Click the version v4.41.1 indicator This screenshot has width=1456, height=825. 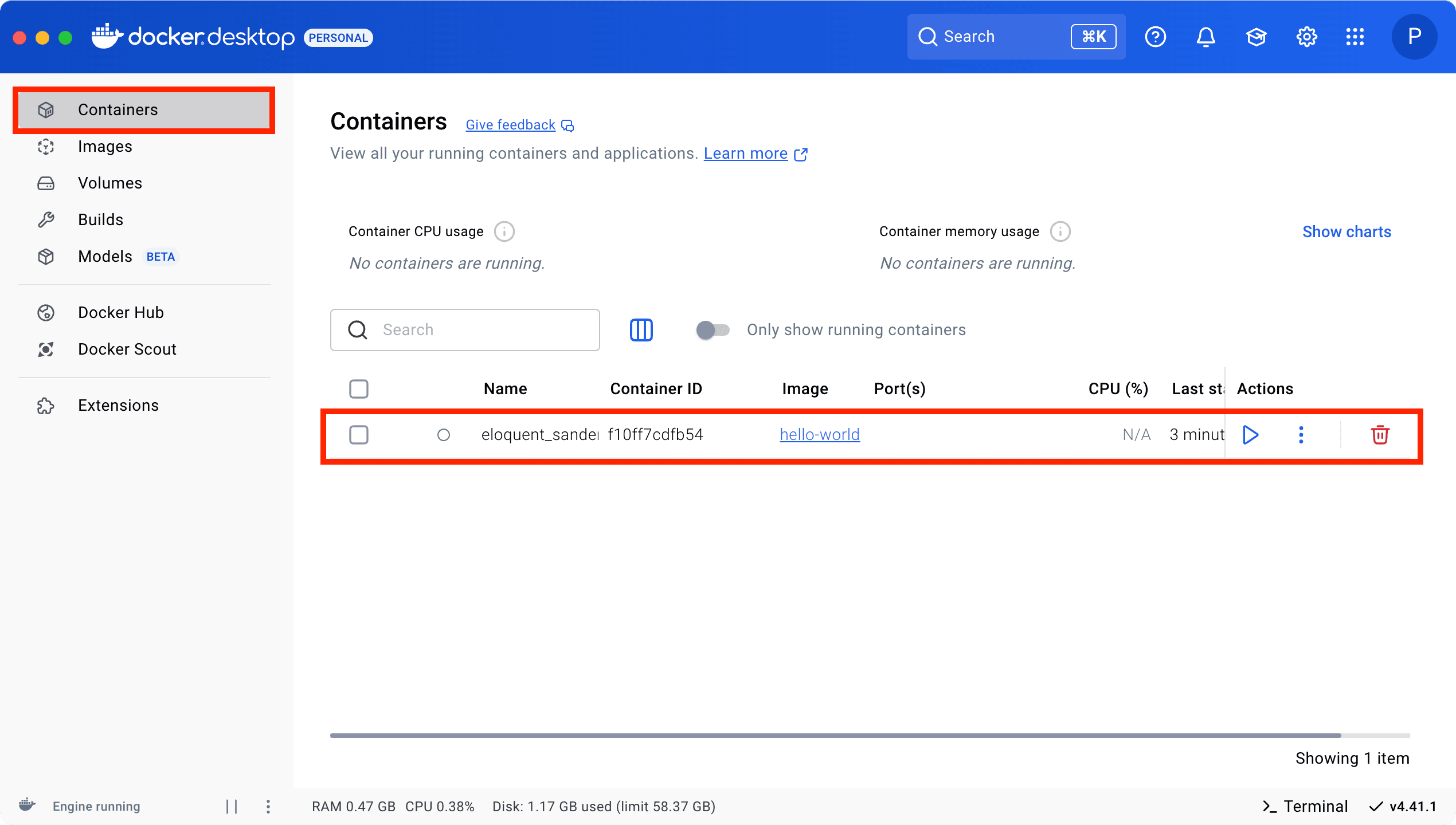(1403, 807)
